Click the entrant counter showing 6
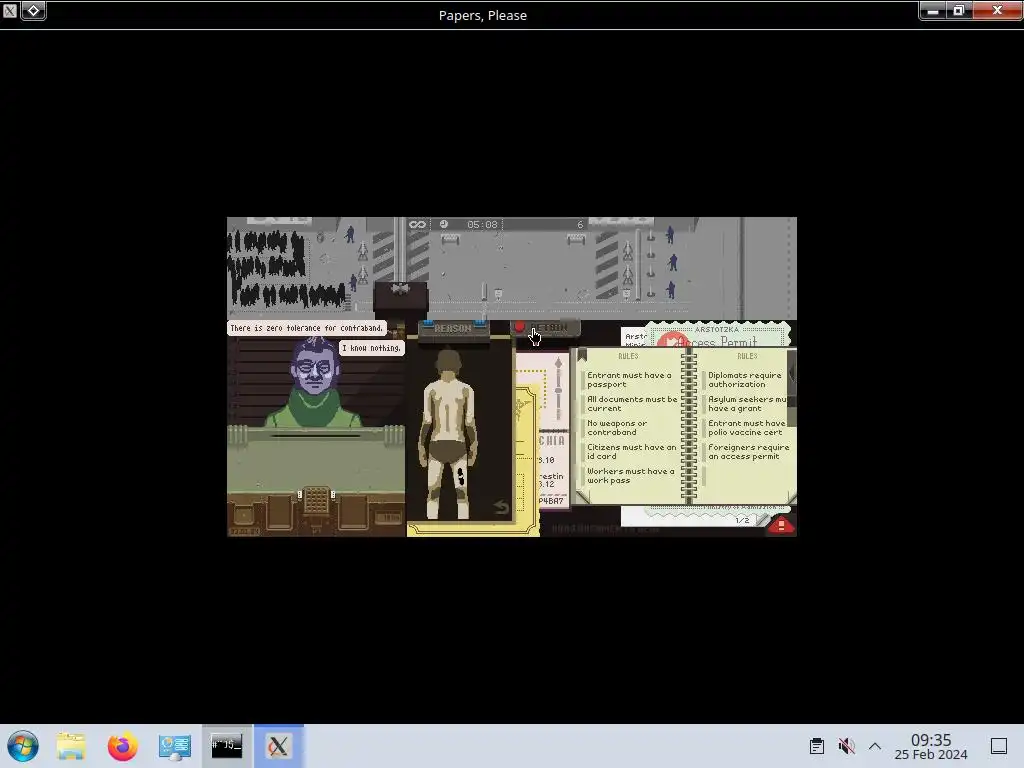This screenshot has height=768, width=1024. click(579, 225)
